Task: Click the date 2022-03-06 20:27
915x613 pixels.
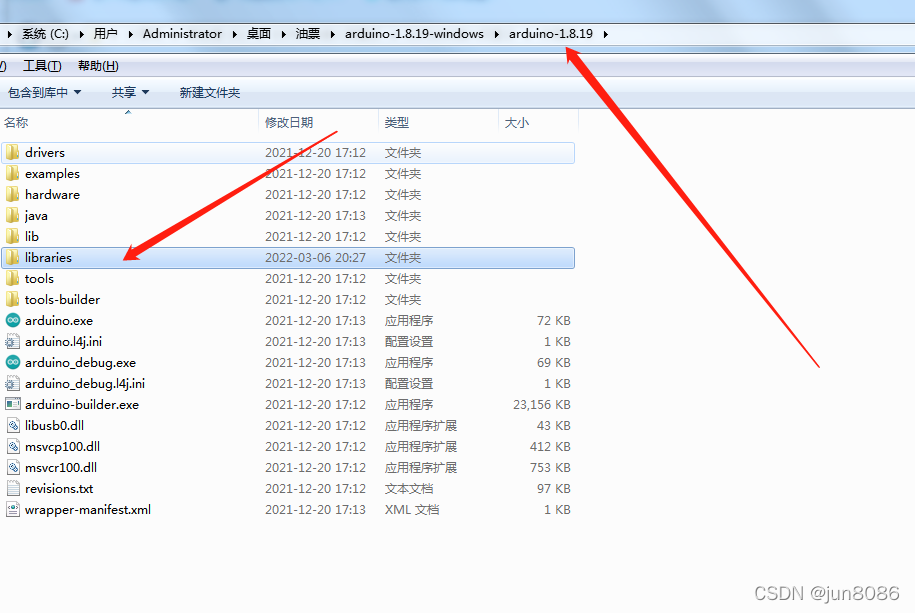Action: coord(315,257)
